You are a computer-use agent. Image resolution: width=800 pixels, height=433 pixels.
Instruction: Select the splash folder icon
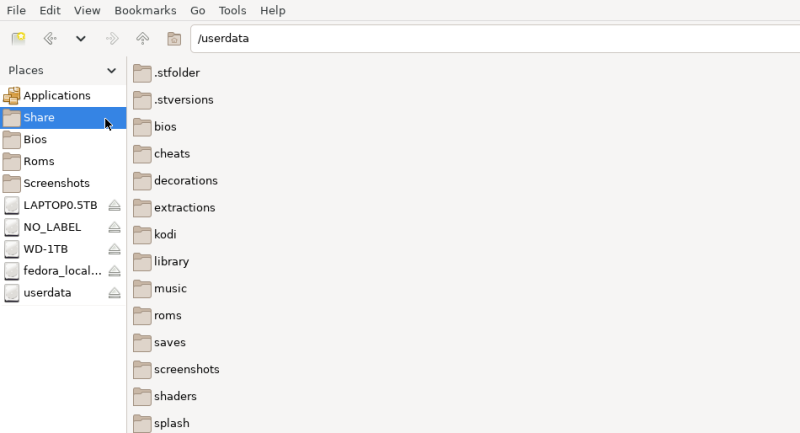click(142, 423)
